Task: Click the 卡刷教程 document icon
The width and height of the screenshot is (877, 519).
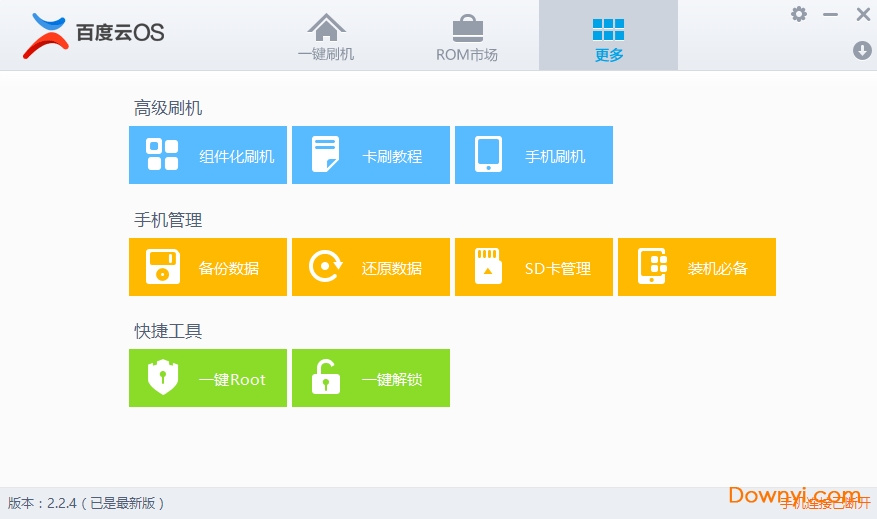Action: tap(325, 155)
